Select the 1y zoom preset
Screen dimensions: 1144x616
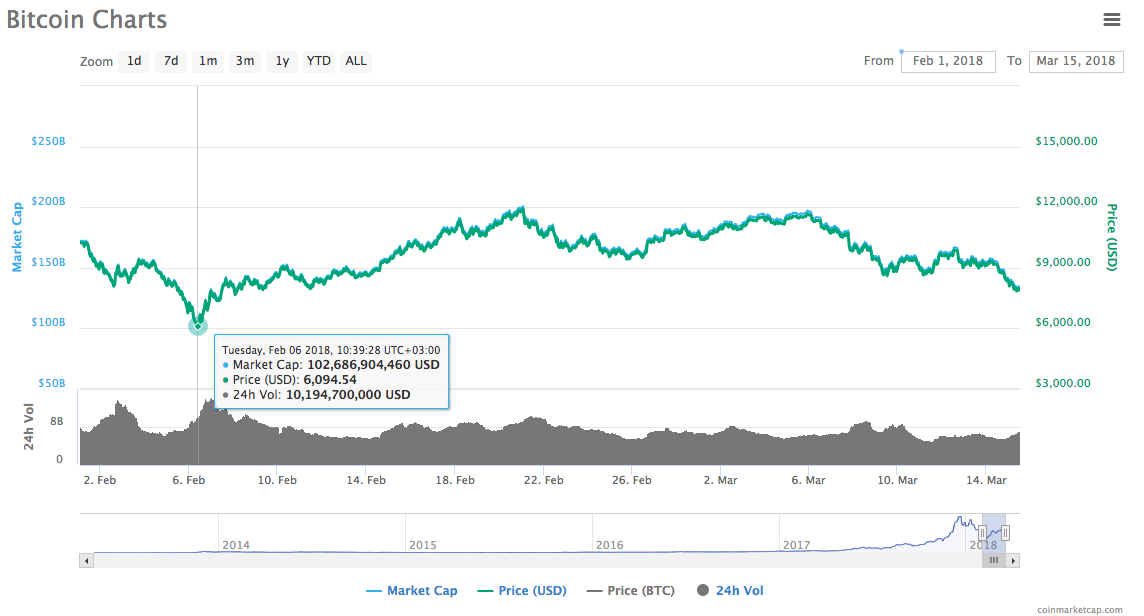click(x=281, y=61)
